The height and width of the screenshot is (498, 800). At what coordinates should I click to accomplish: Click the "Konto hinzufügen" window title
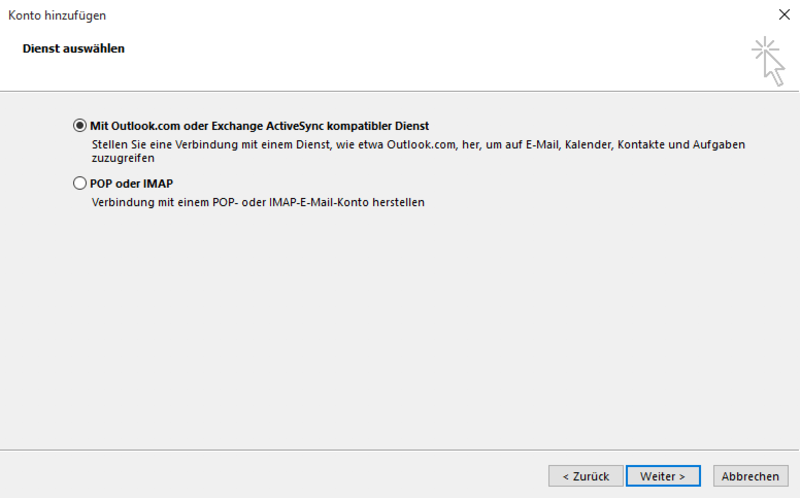pos(57,15)
